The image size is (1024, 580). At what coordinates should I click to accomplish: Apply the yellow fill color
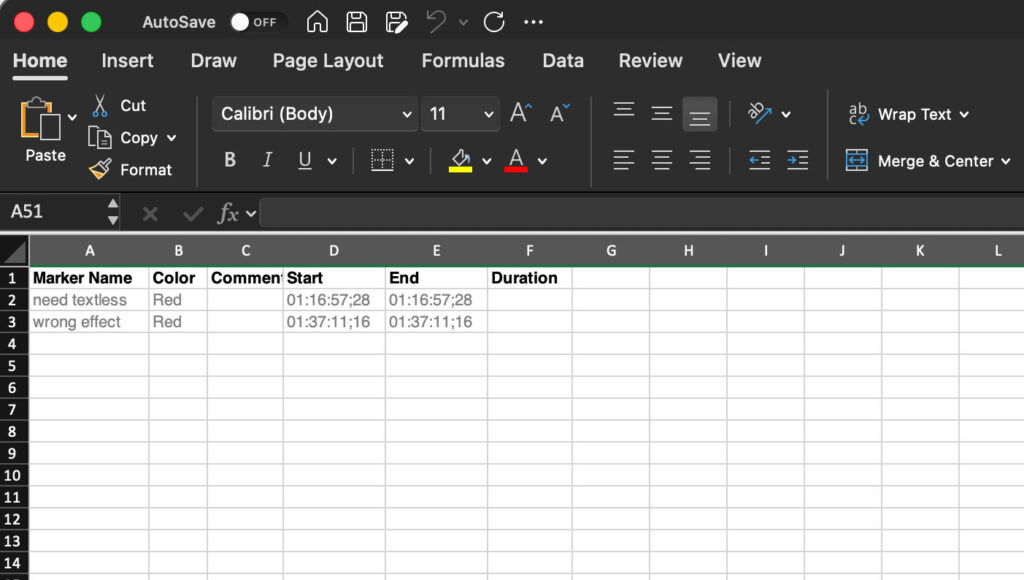(x=460, y=160)
